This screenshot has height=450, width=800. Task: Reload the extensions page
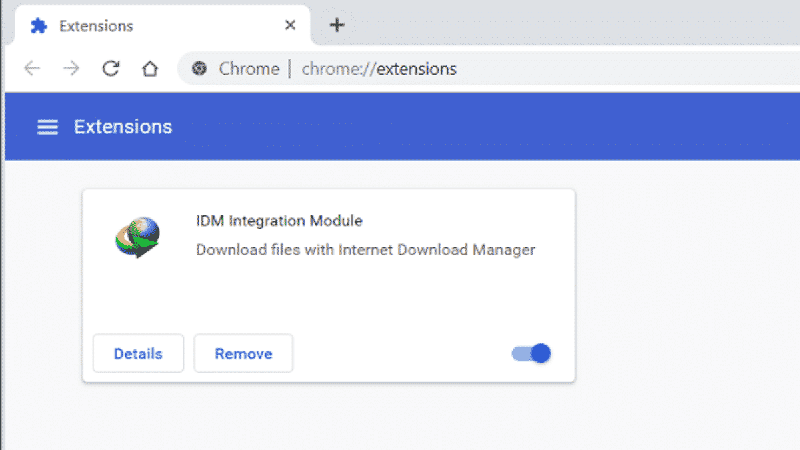coord(111,68)
